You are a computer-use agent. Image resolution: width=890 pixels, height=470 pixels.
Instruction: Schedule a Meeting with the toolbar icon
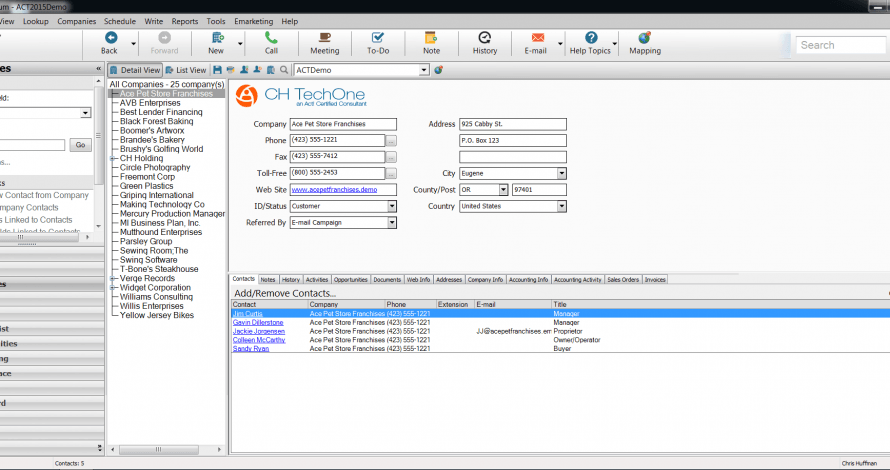pyautogui.click(x=325, y=37)
